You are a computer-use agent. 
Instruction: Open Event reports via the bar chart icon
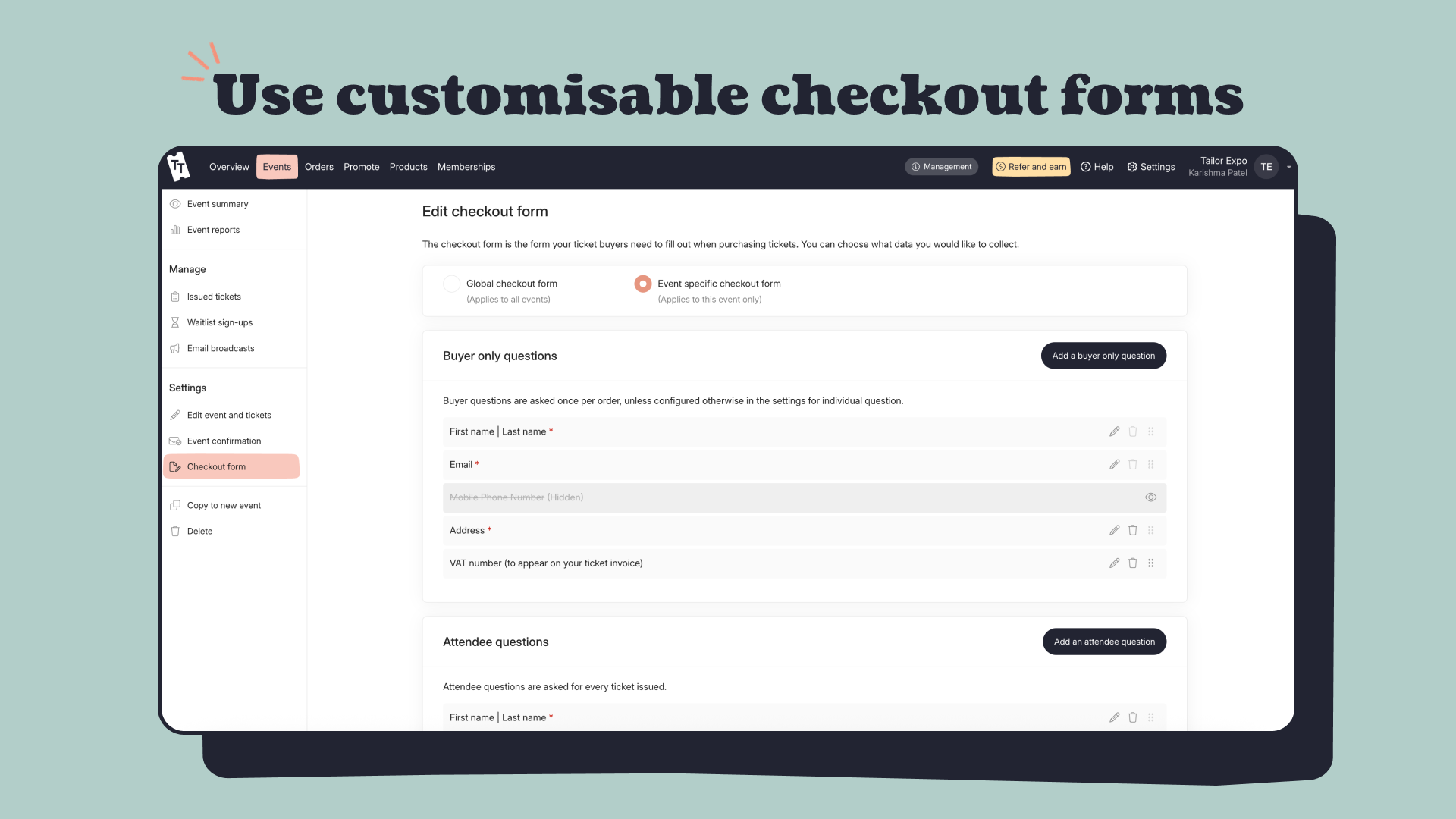click(175, 230)
